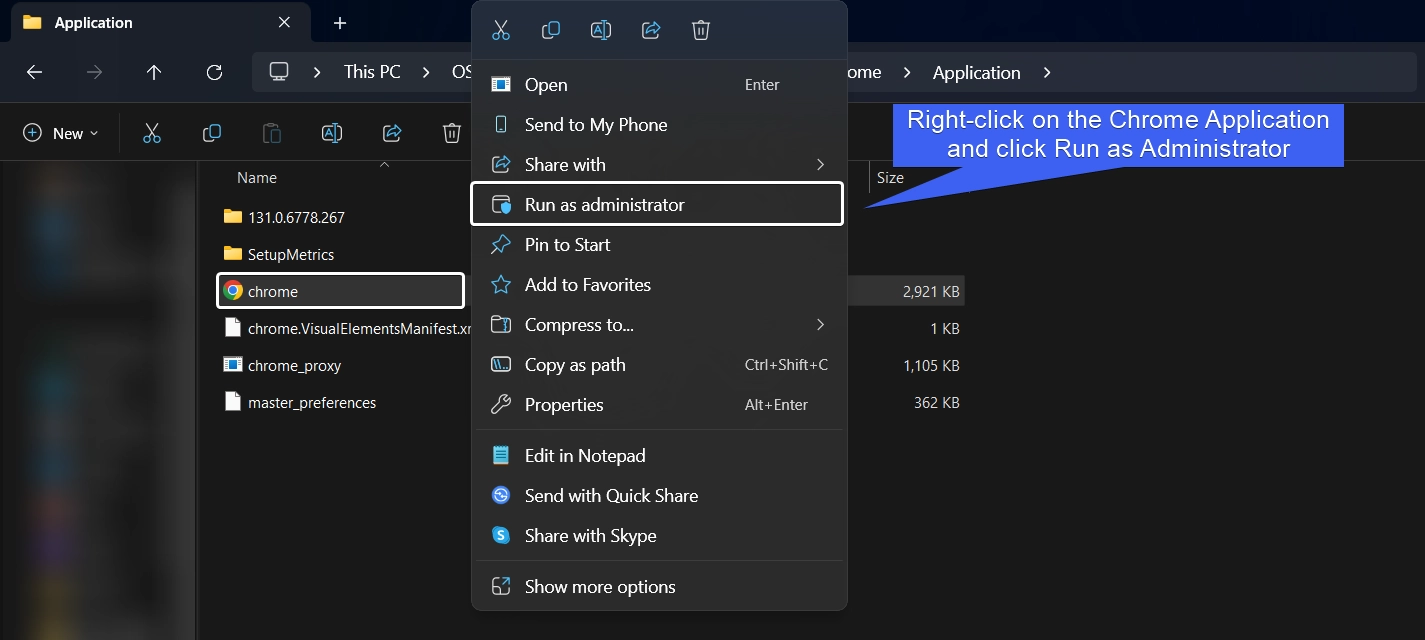Click the Share icon in context menu top row

(651, 30)
